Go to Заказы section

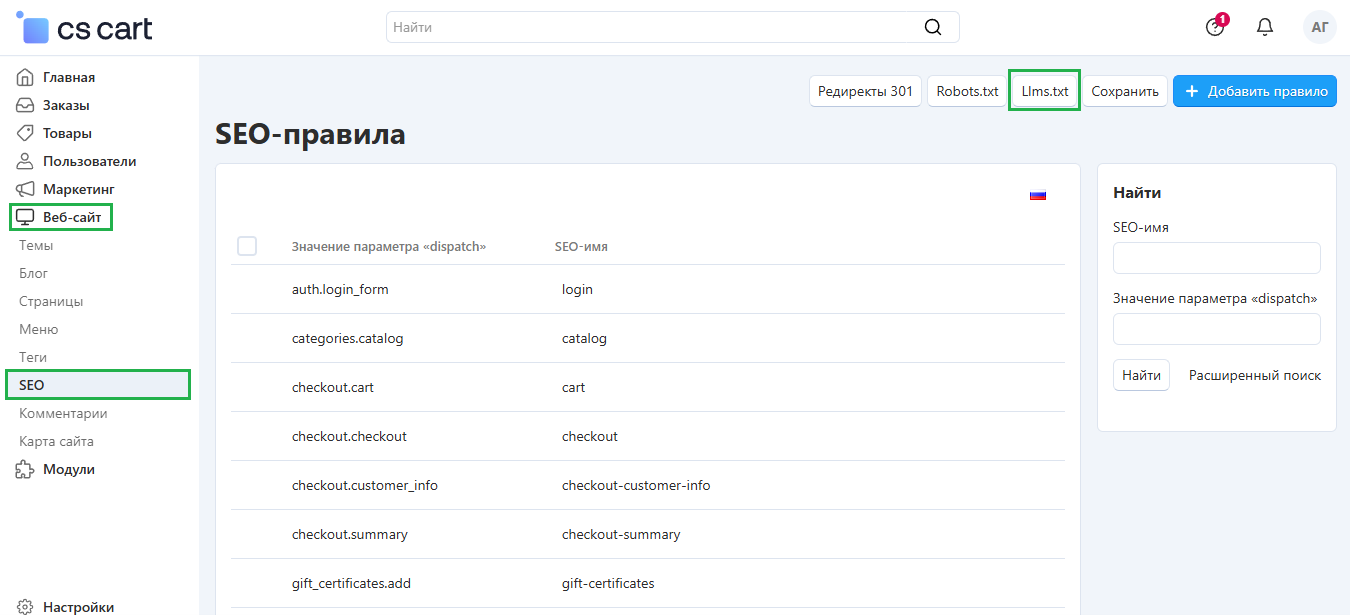[x=65, y=105]
